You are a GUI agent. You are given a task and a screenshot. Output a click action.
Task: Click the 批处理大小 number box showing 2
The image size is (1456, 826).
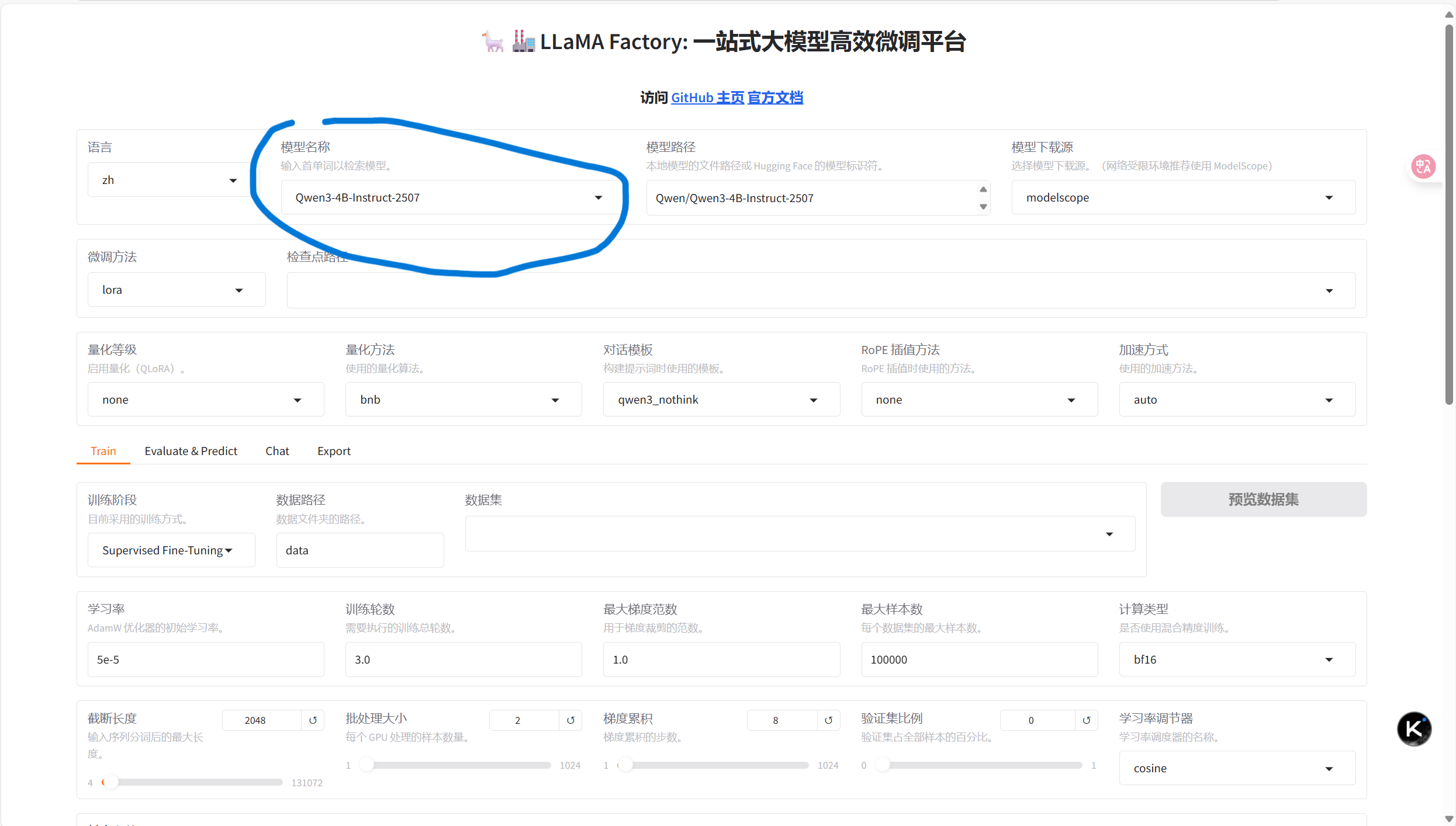coord(524,720)
